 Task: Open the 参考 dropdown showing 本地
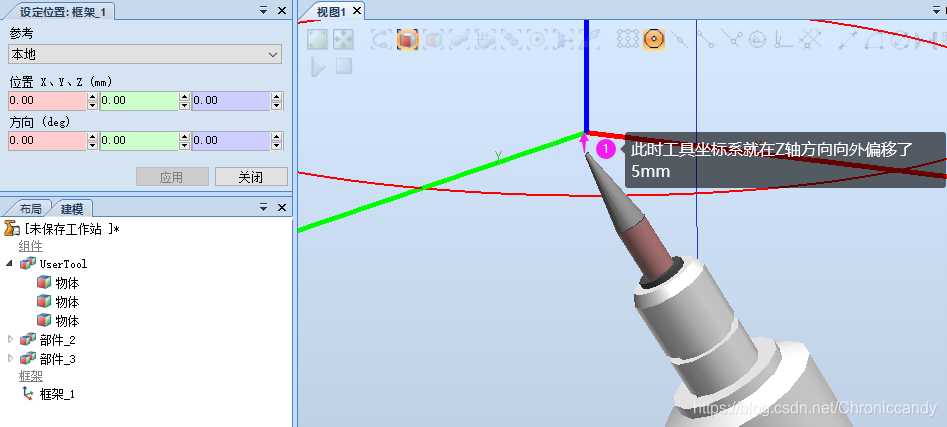point(145,54)
